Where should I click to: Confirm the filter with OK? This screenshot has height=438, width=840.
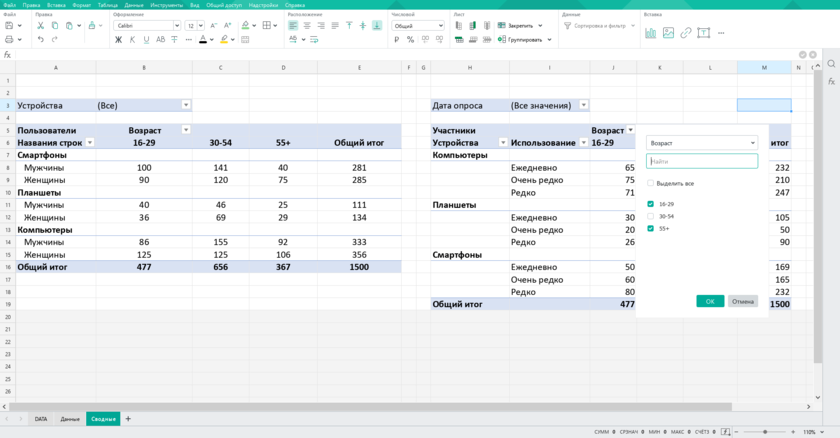coord(710,301)
